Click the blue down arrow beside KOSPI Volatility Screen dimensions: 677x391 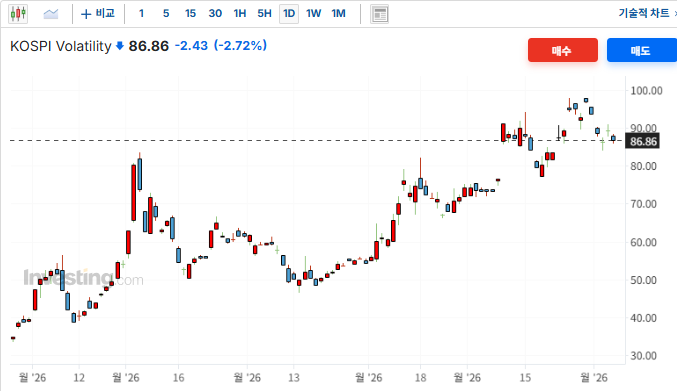coord(120,46)
